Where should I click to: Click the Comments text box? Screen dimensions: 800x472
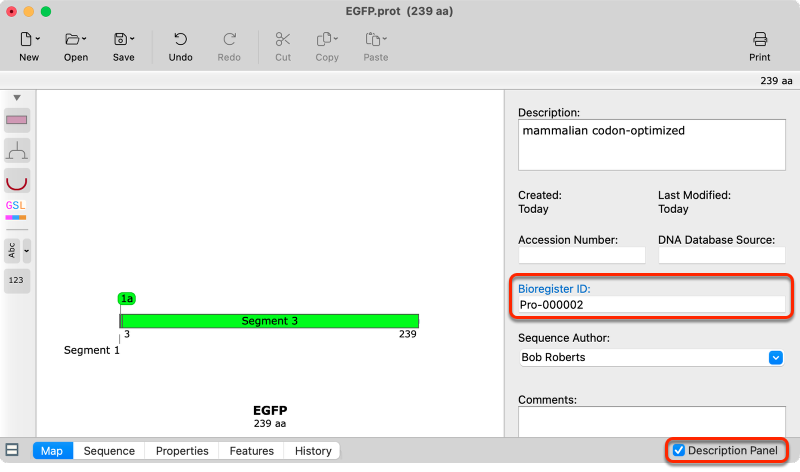(652, 421)
